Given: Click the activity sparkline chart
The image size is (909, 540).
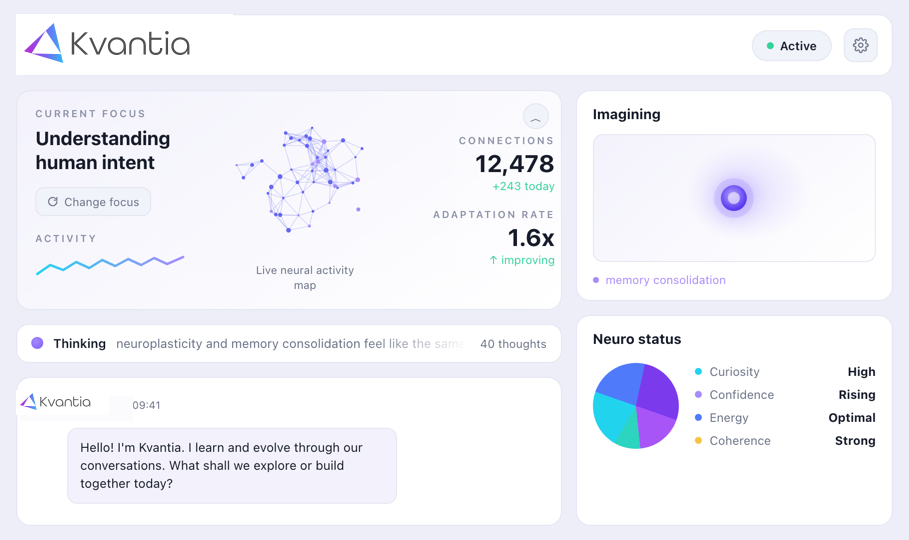Looking at the screenshot, I should point(110,264).
